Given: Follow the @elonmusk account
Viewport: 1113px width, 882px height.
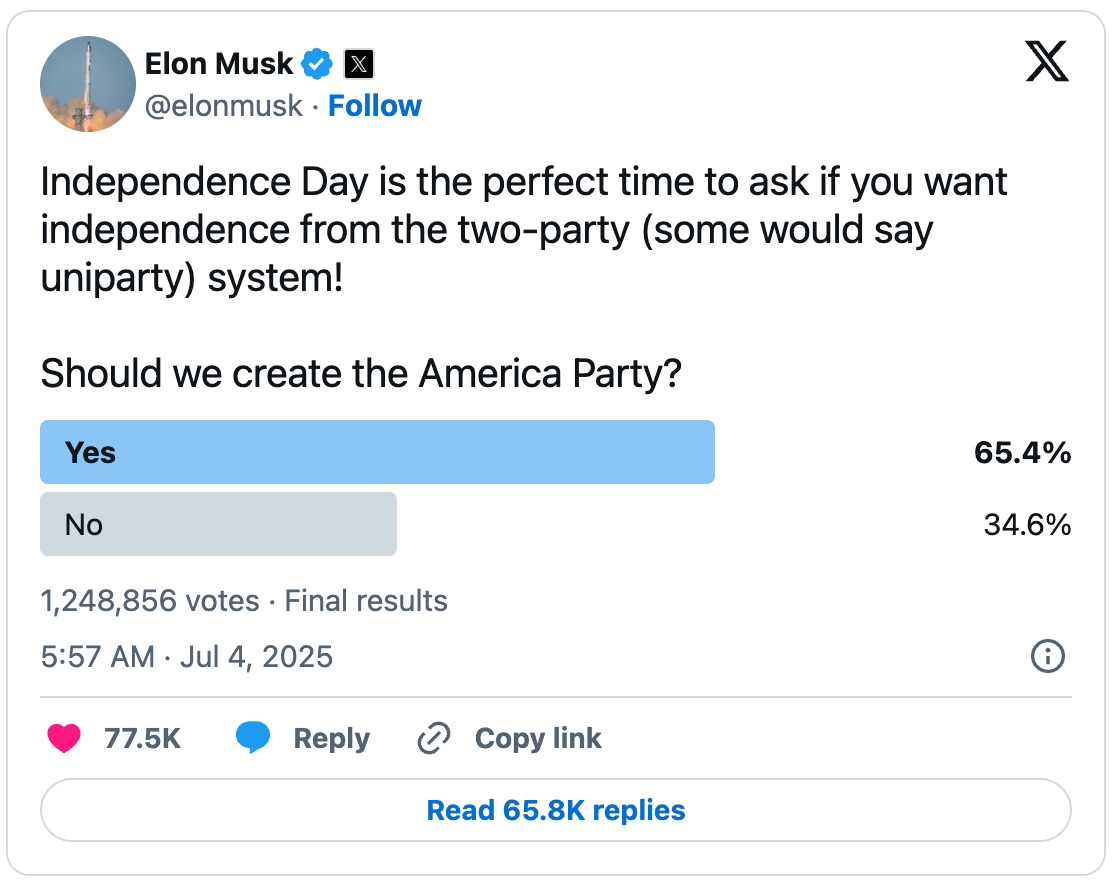Looking at the screenshot, I should (x=375, y=106).
